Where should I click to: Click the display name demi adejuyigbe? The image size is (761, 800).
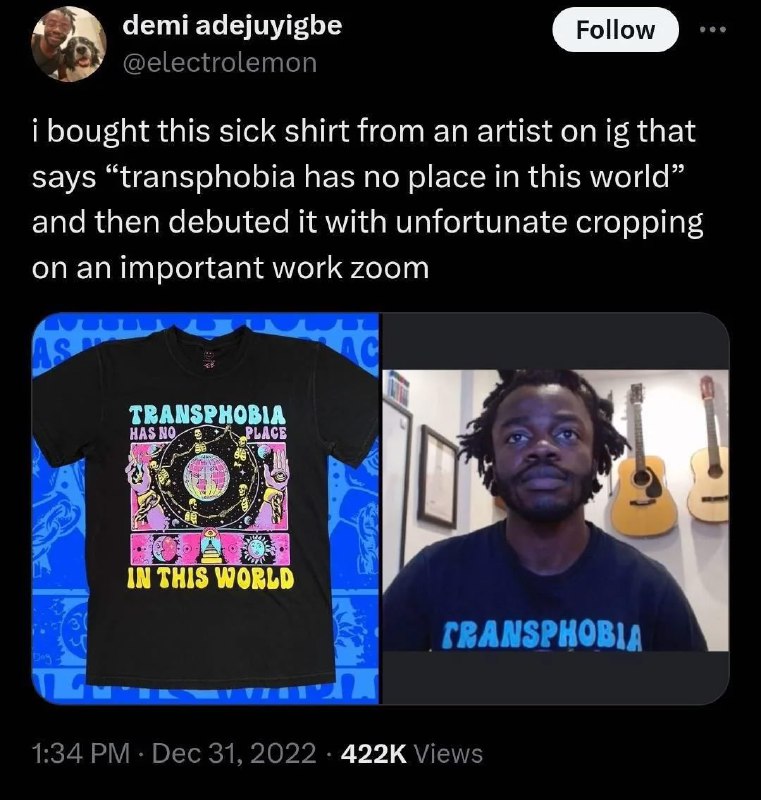pos(232,25)
